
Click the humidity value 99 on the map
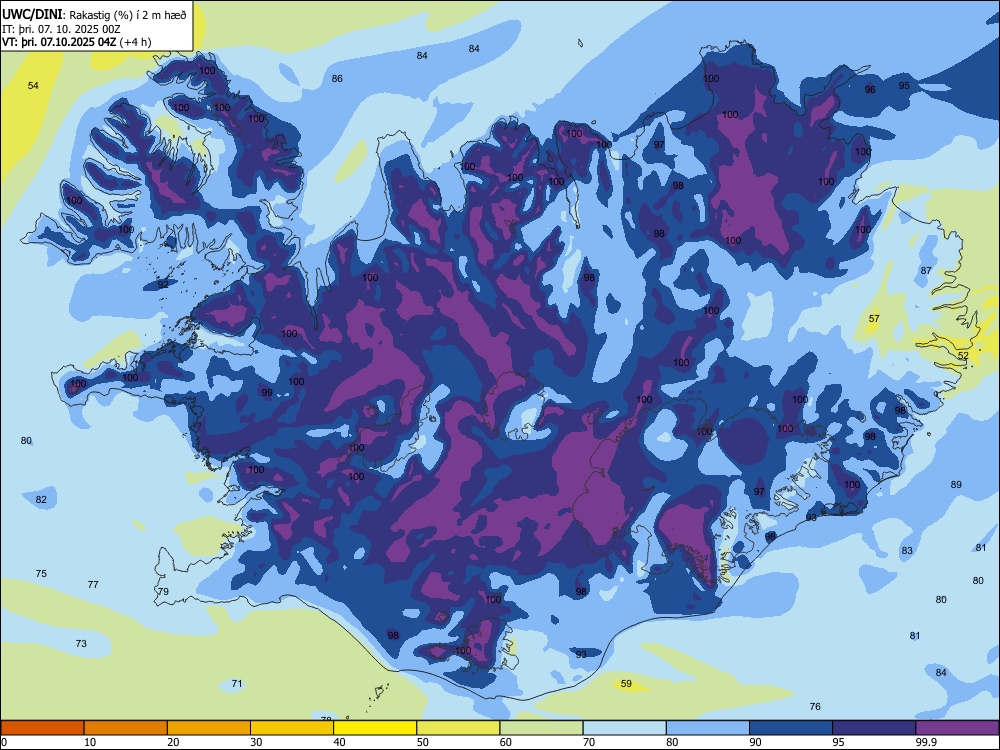pos(267,392)
